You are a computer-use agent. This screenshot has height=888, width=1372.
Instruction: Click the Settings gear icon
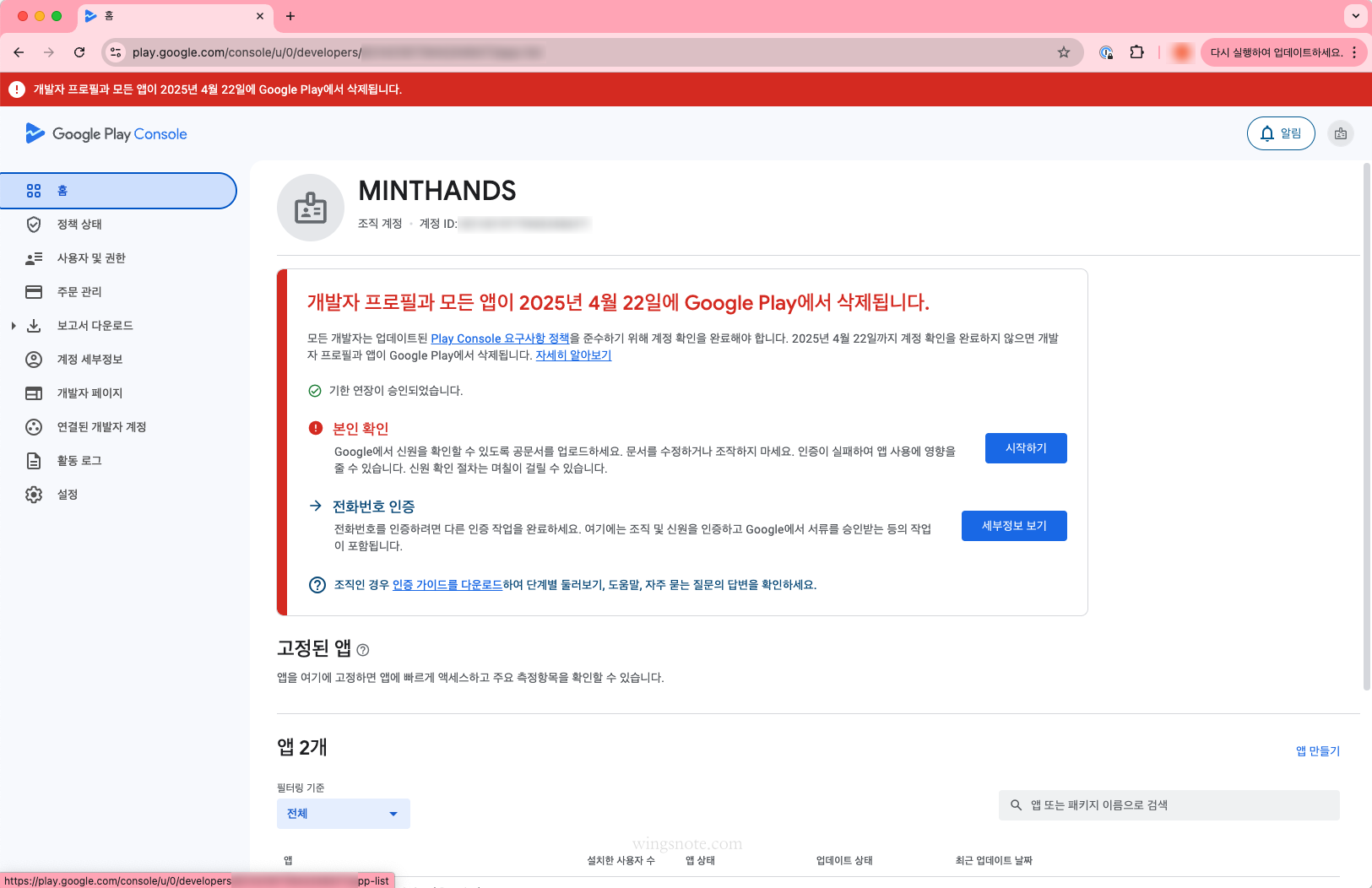click(34, 495)
